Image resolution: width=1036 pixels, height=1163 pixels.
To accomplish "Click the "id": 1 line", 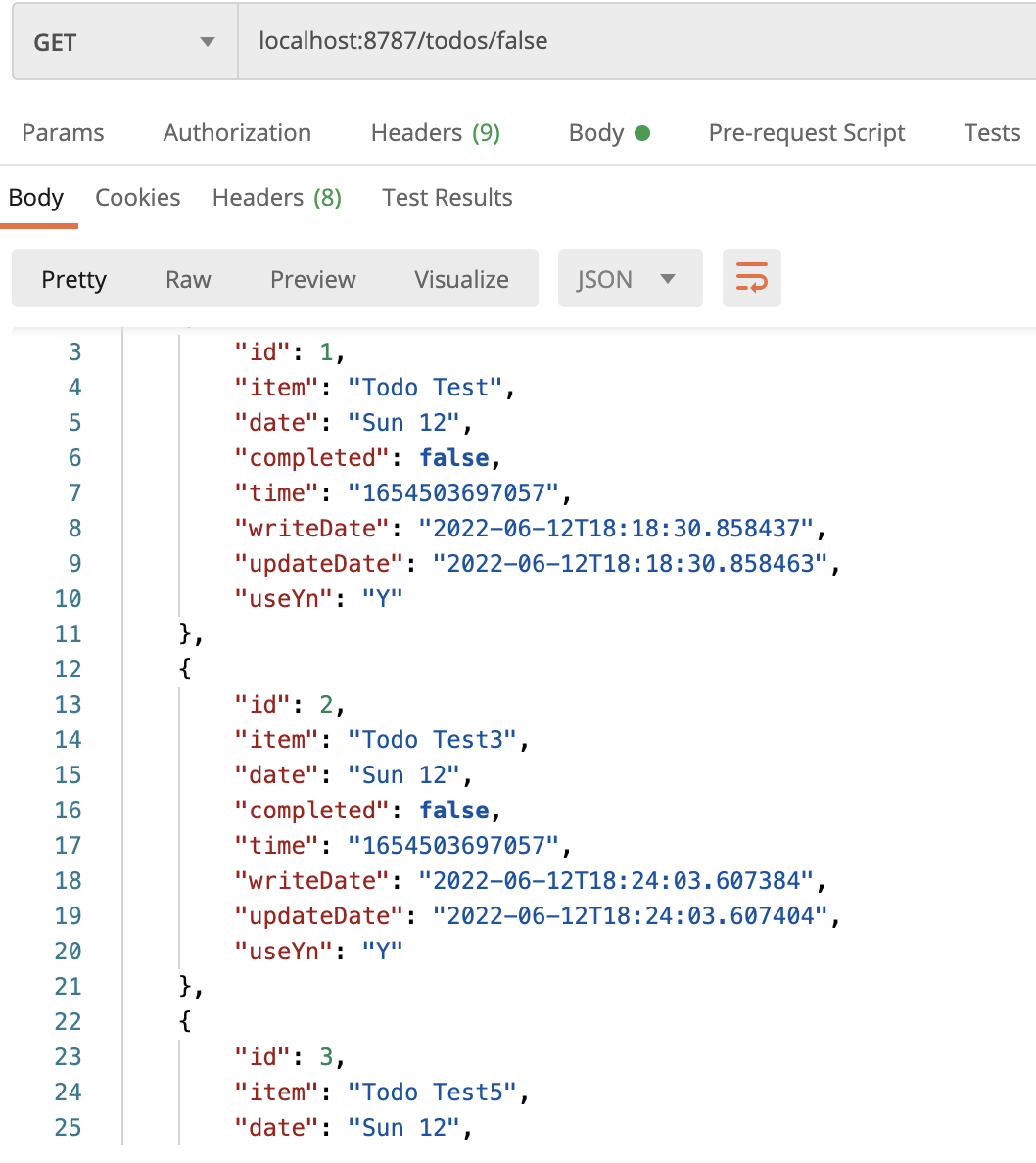I will (x=290, y=351).
